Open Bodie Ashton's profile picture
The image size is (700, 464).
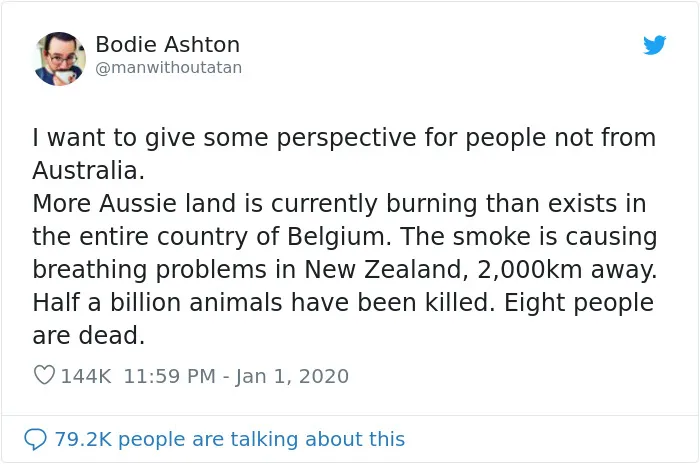[59, 59]
